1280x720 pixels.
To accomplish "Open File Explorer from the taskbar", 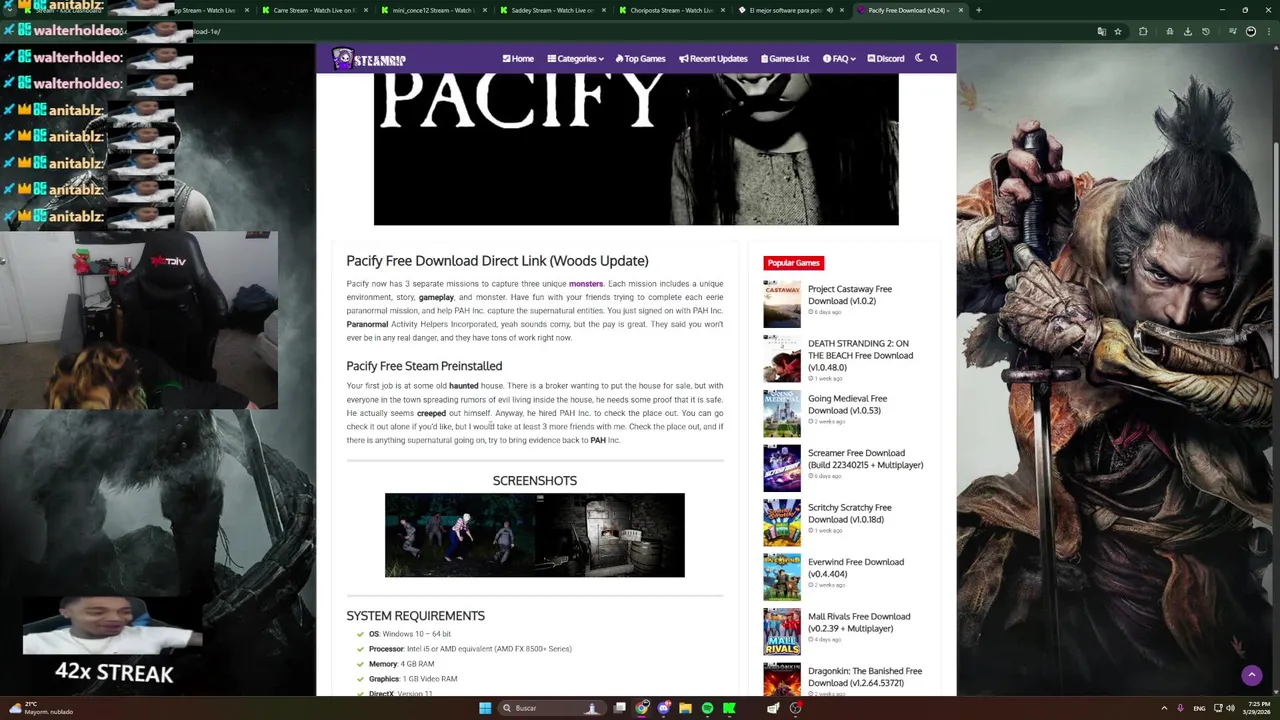I will tap(685, 708).
